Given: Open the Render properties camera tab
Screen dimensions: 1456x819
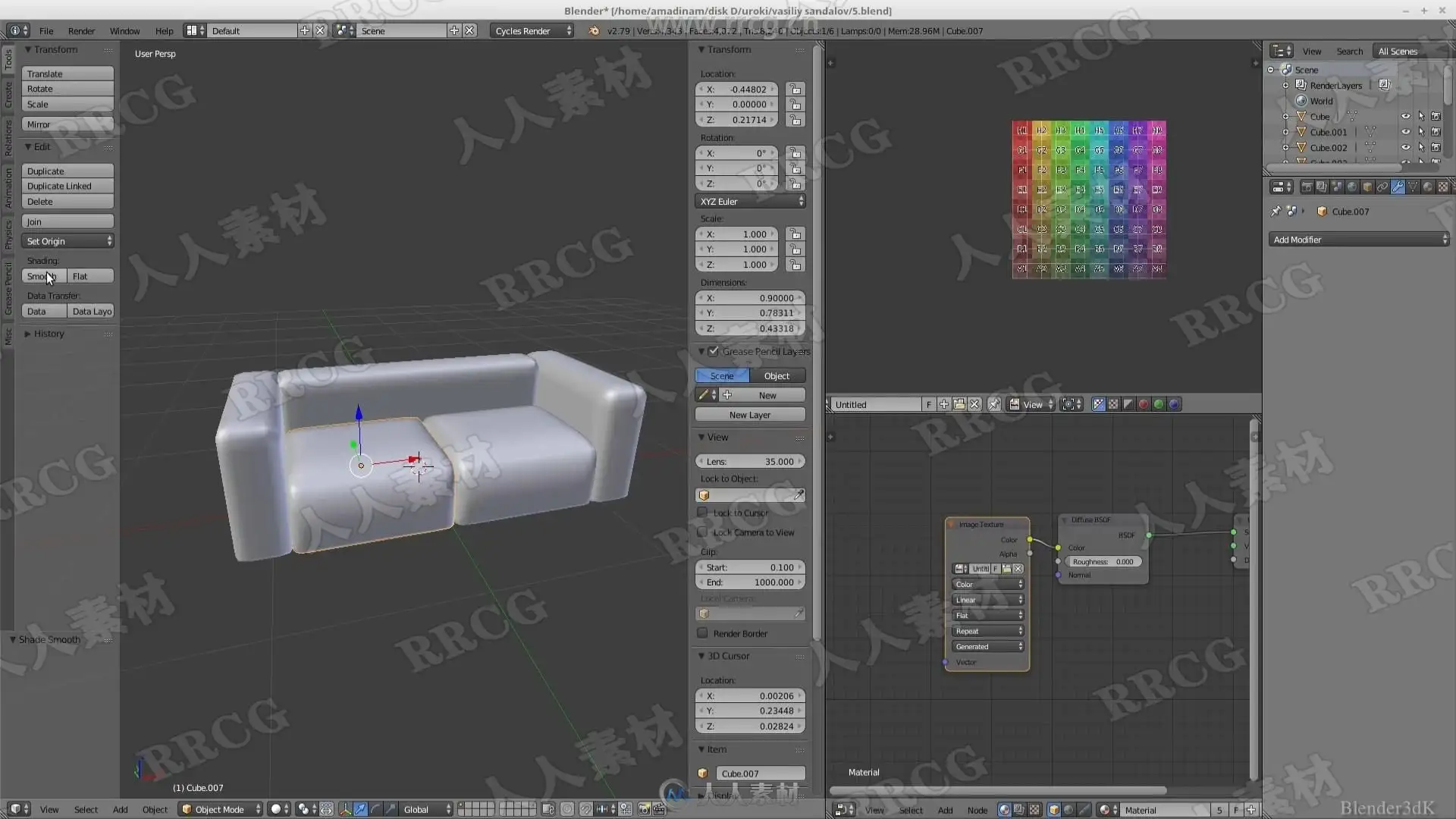Looking at the screenshot, I should 1307,187.
